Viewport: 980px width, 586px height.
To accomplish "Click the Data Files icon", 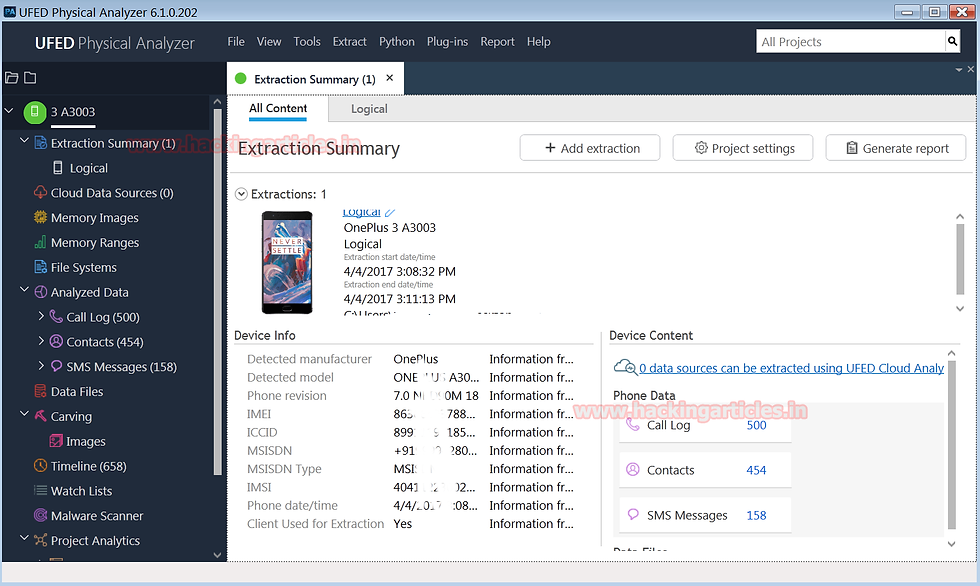I will tap(41, 391).
